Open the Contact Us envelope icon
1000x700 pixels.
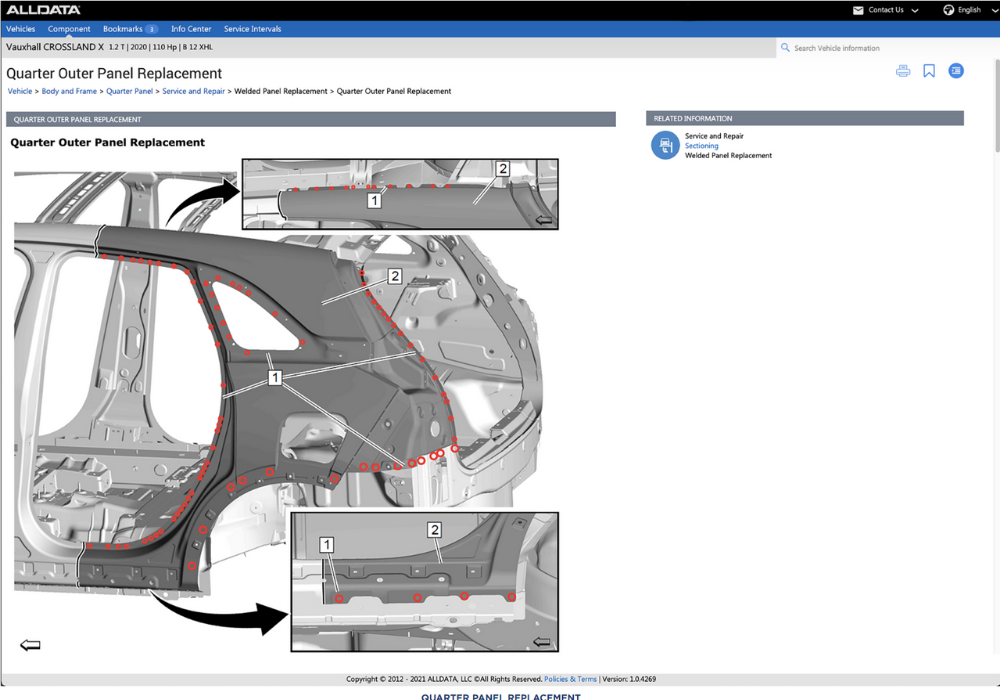(858, 10)
